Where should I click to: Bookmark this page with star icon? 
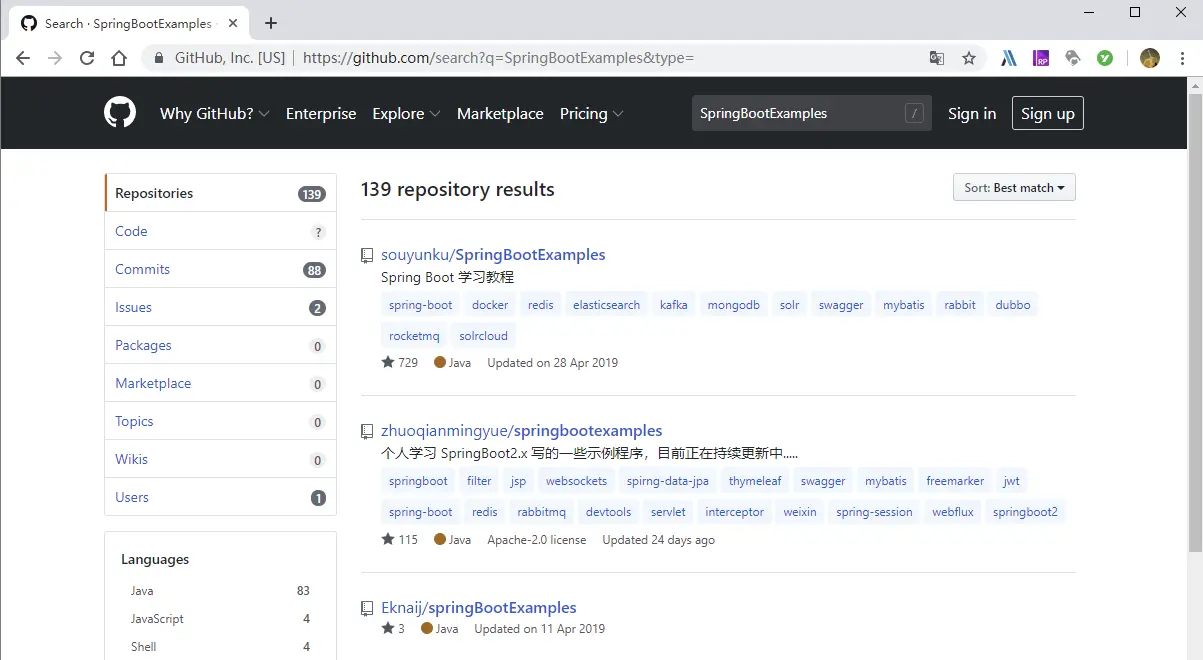tap(969, 58)
